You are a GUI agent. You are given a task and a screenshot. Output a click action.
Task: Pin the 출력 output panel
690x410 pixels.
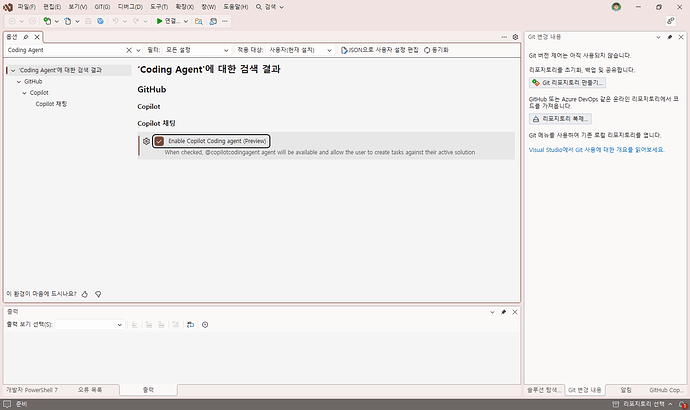point(503,312)
